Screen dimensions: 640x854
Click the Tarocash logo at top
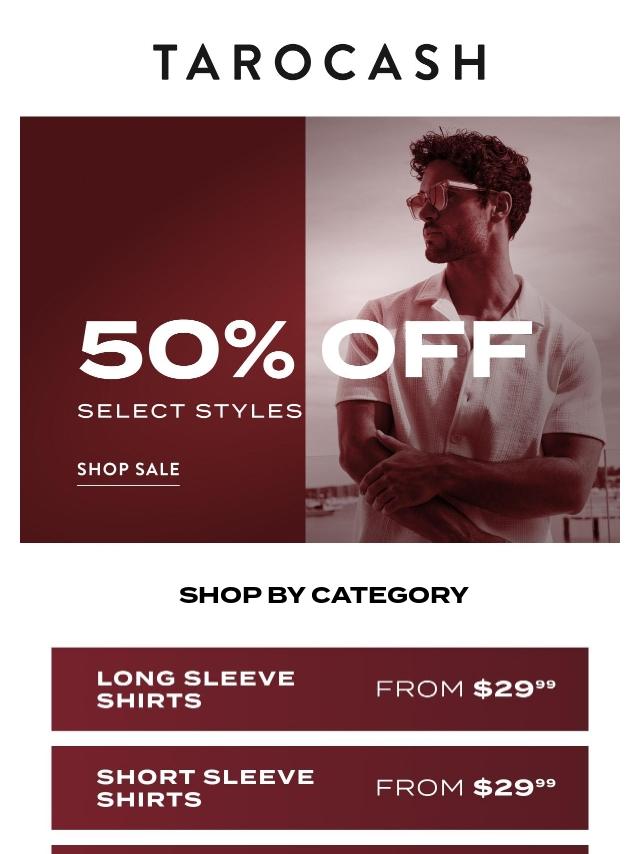(x=320, y=62)
